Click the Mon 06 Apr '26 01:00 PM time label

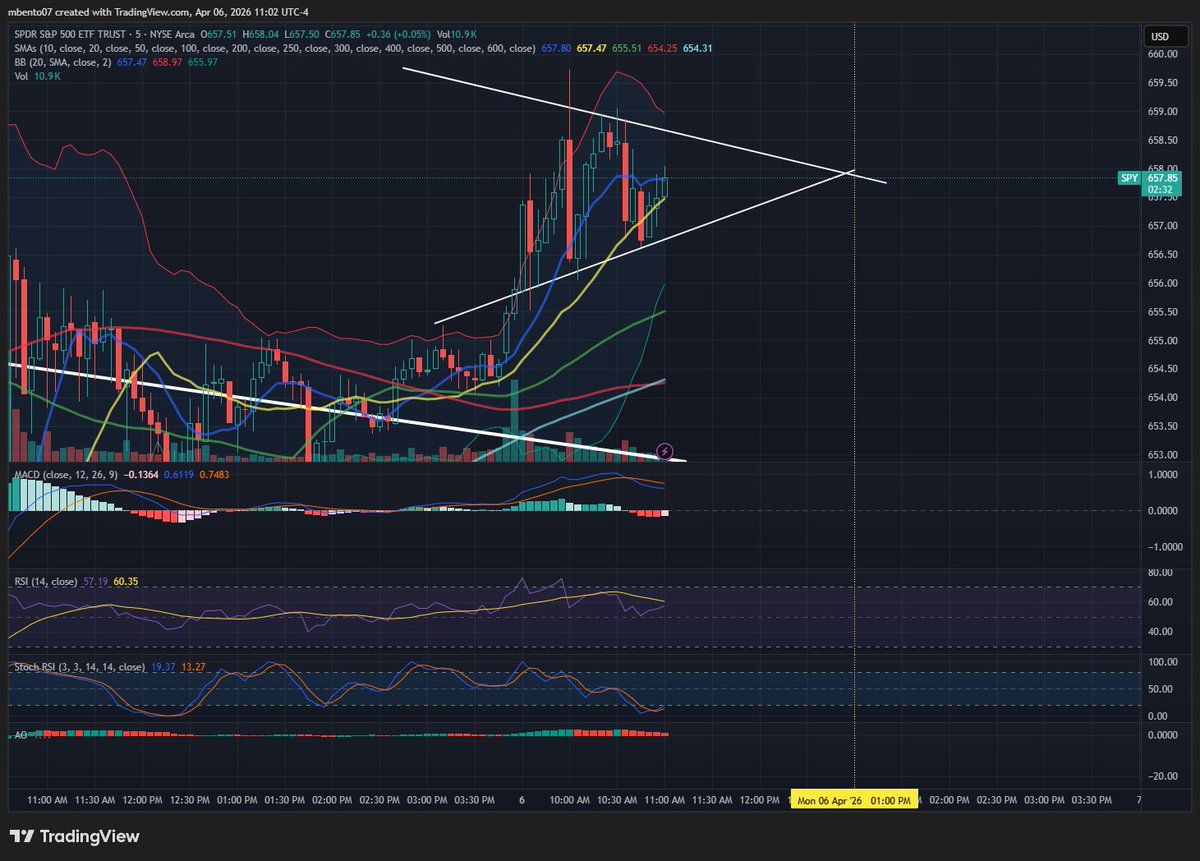pos(854,801)
